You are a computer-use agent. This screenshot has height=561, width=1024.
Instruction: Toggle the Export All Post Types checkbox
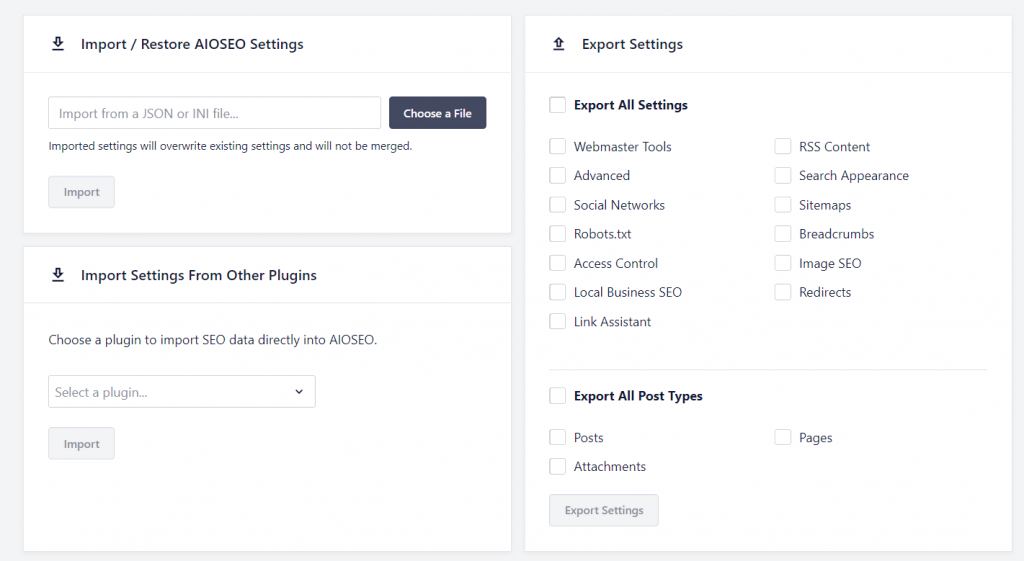(557, 396)
